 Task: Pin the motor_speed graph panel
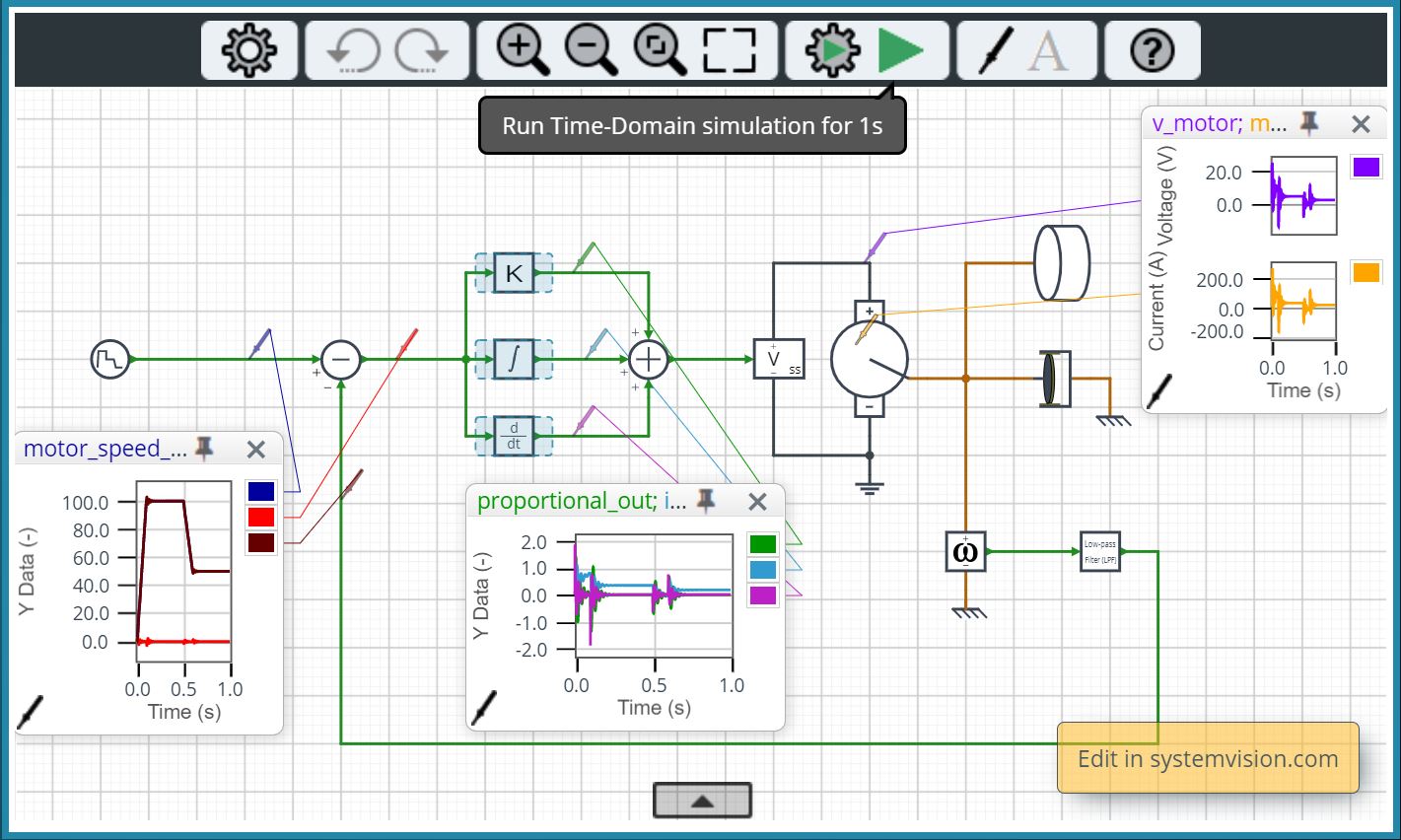(204, 449)
